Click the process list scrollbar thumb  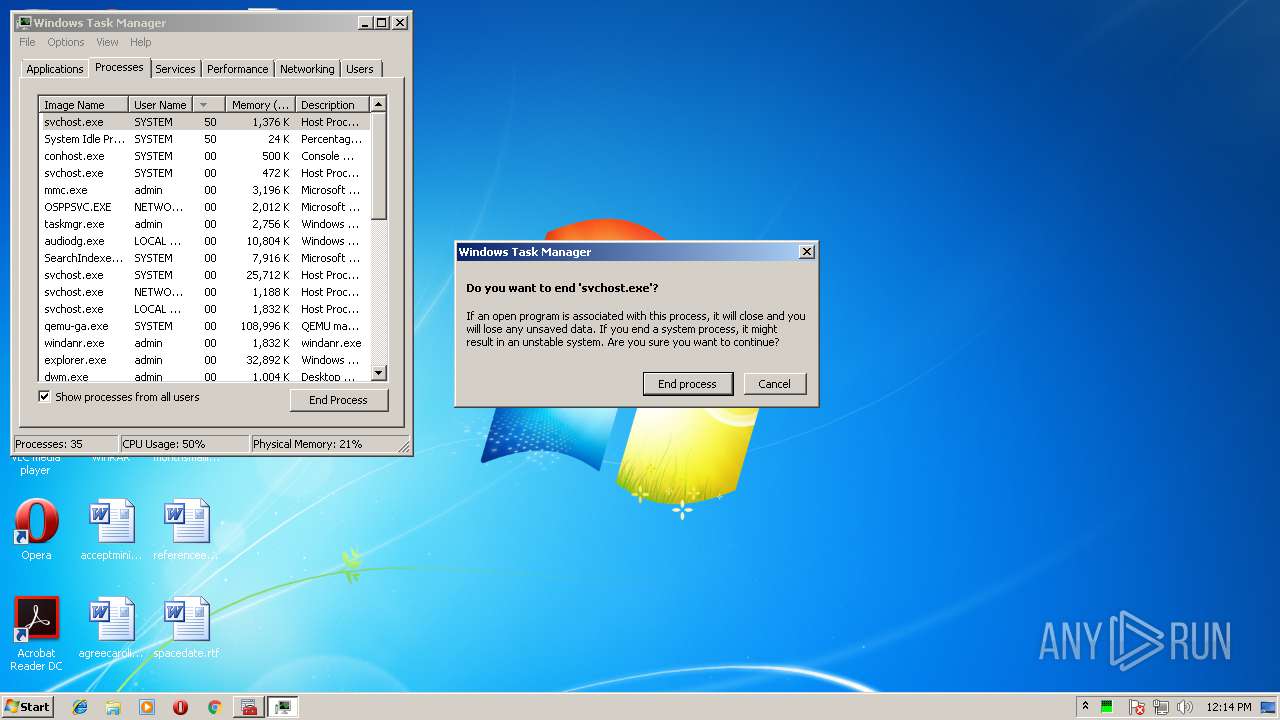point(379,166)
